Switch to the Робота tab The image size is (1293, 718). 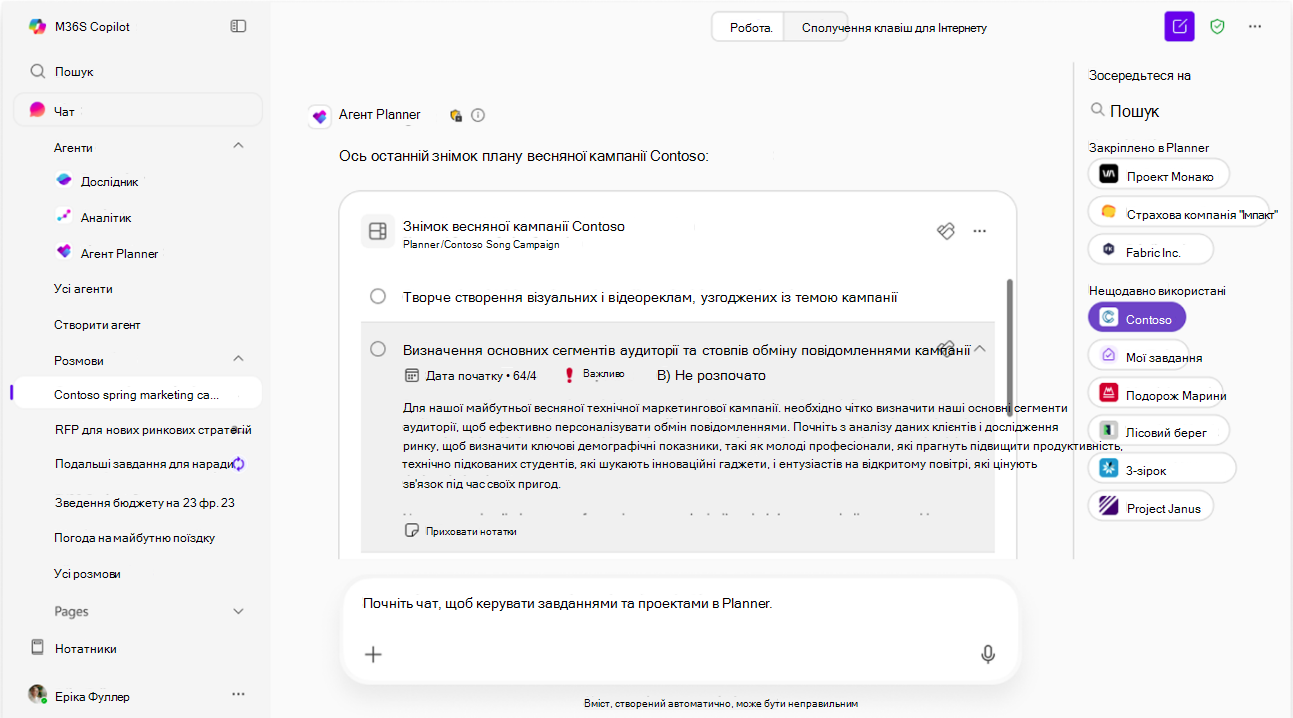[x=750, y=28]
